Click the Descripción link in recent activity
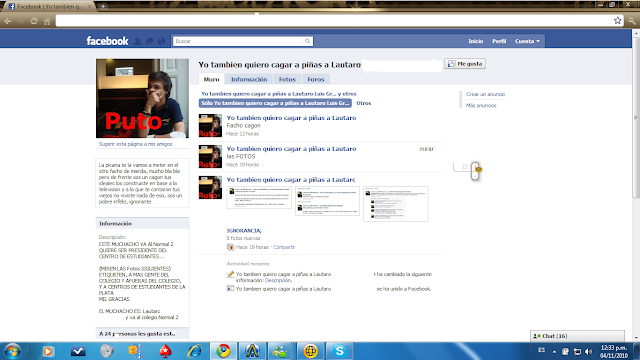Image resolution: width=640 pixels, height=360 pixels. [x=278, y=280]
